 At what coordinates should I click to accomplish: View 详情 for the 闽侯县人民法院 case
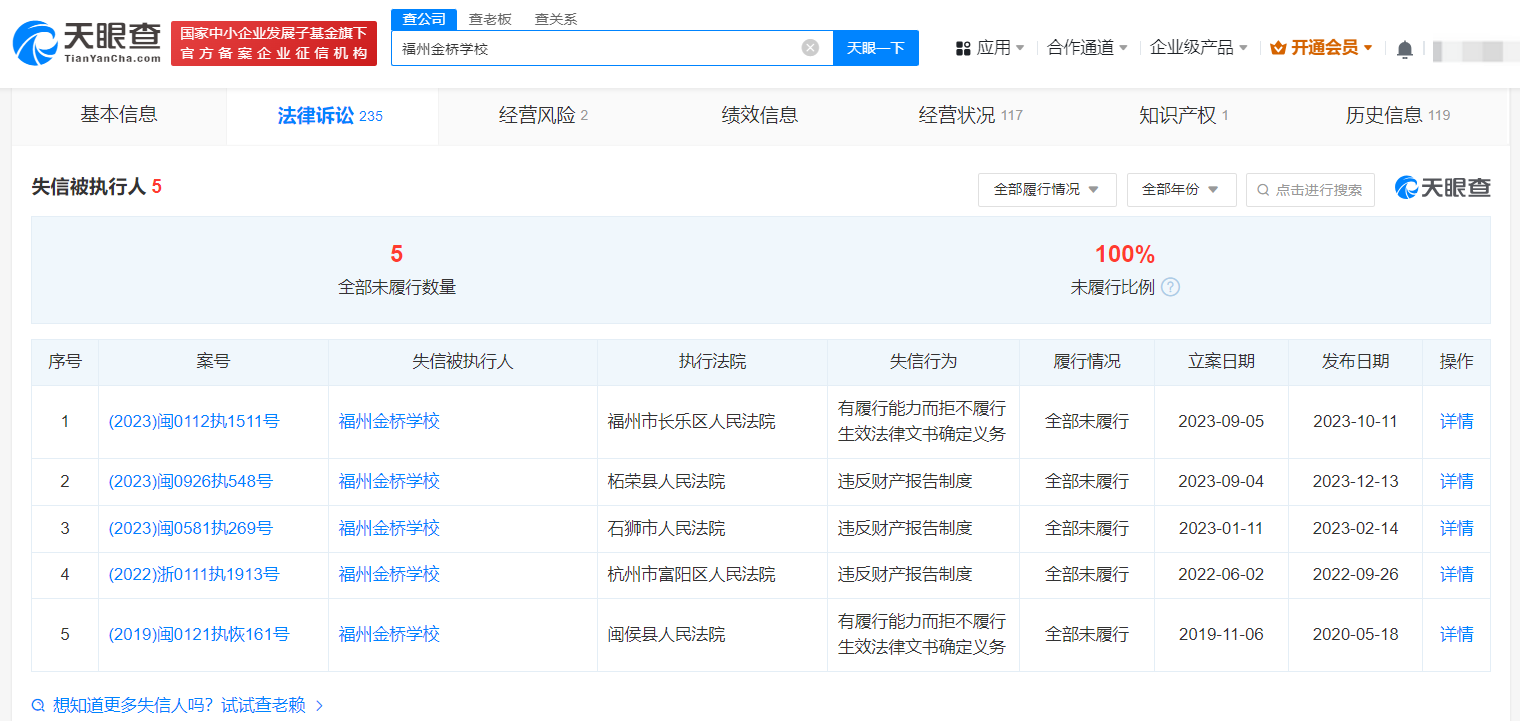coord(1456,635)
